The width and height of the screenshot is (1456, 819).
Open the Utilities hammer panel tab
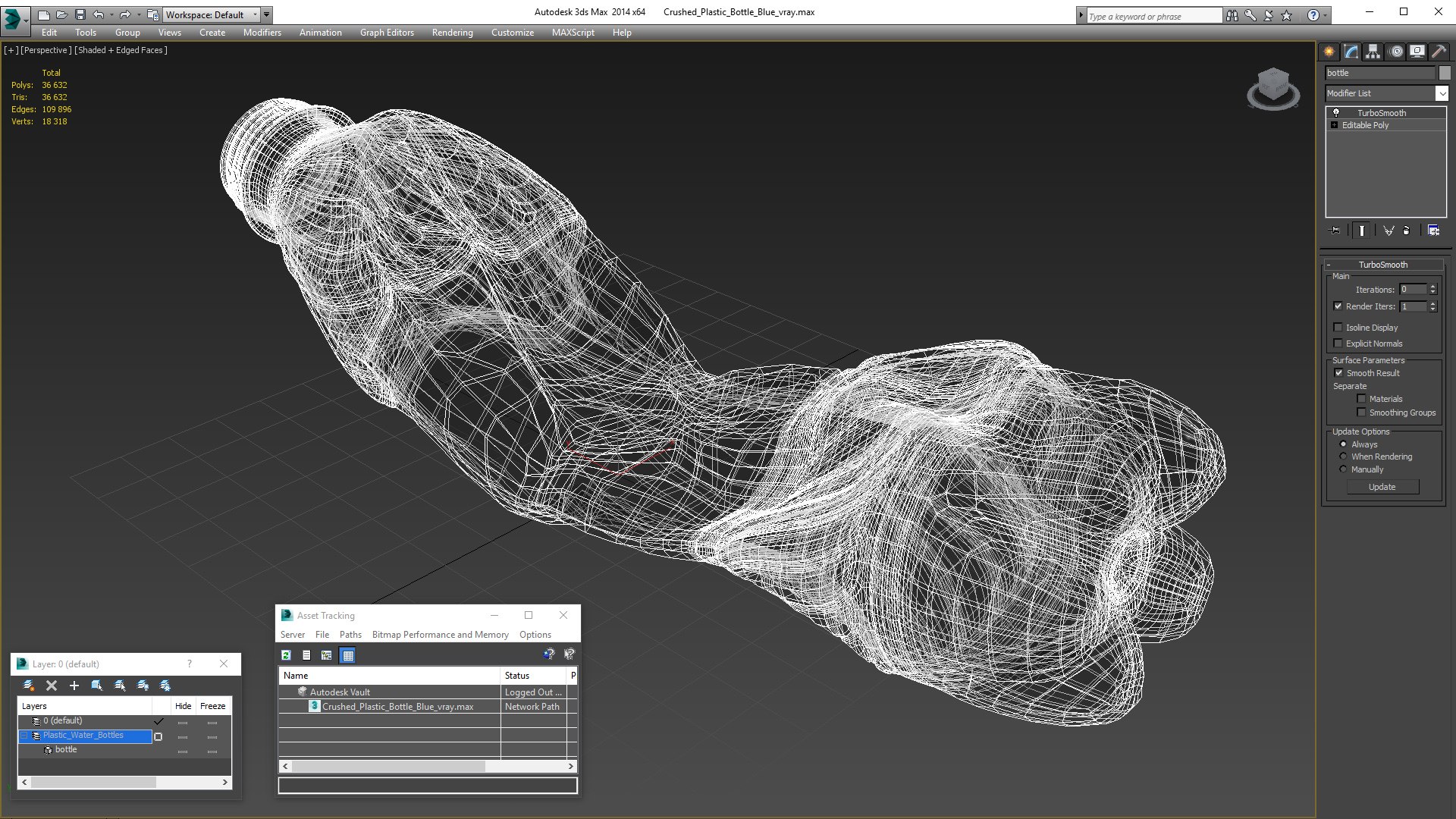click(1439, 52)
